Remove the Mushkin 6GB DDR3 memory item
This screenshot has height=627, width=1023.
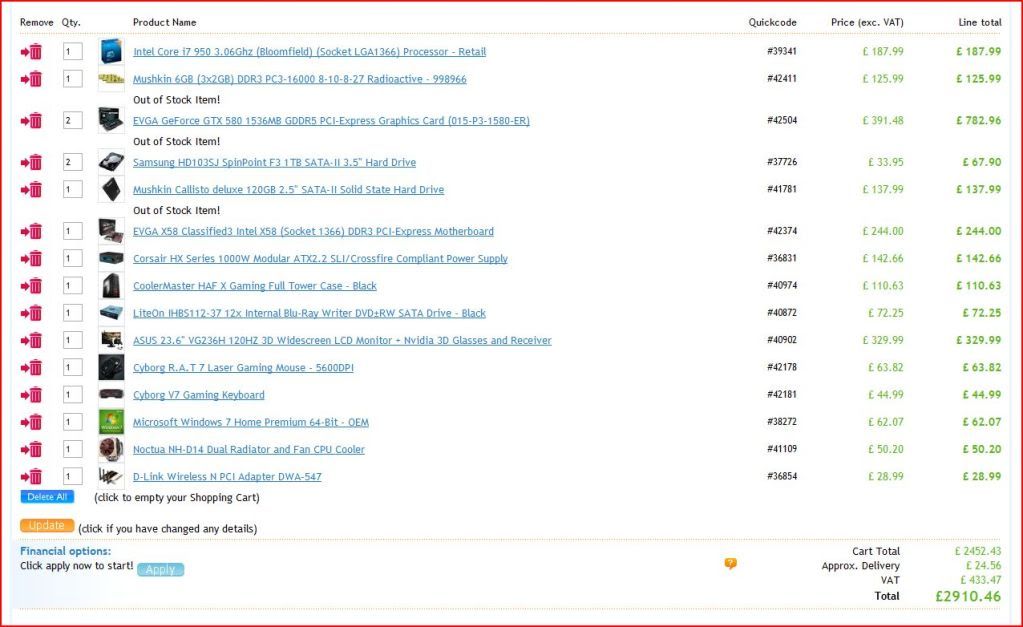coord(31,79)
